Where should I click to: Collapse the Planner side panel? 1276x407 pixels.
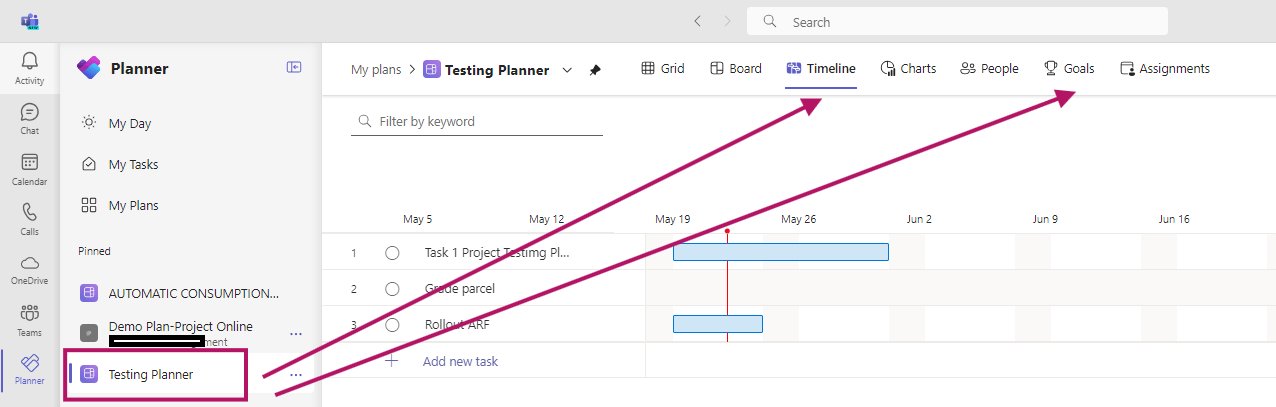[294, 67]
